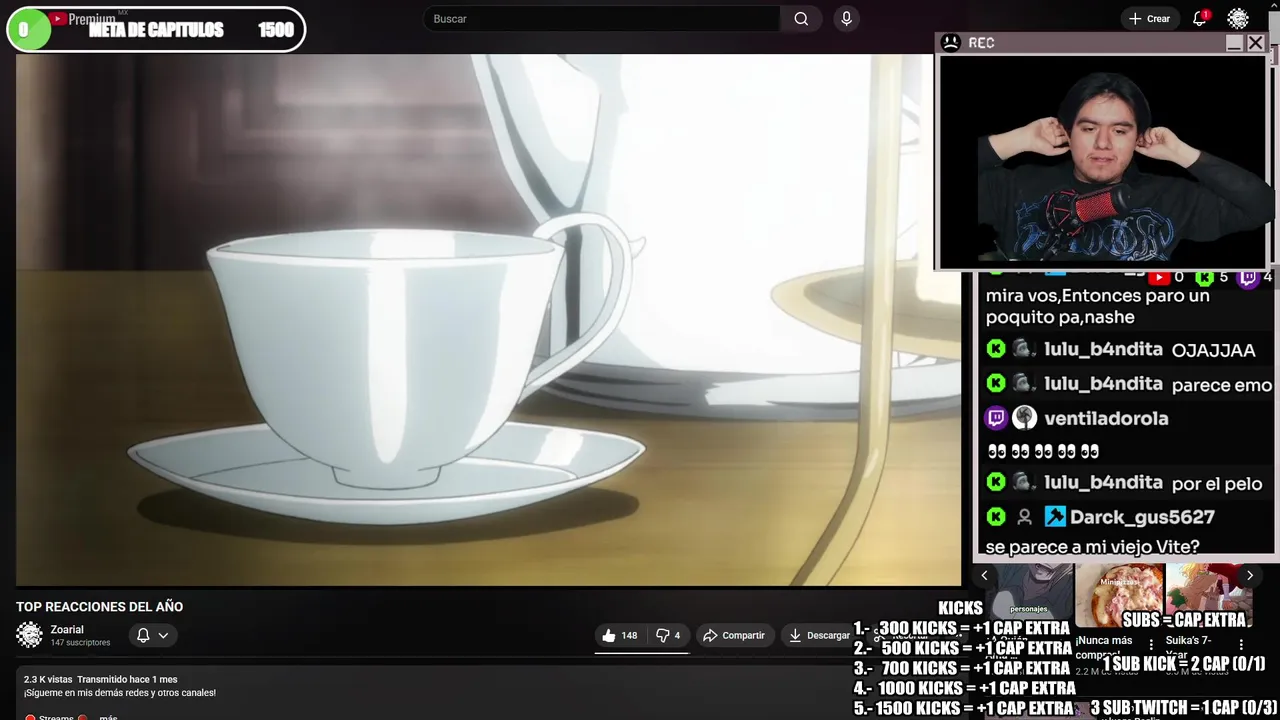Click the Streams link in description

[56, 717]
